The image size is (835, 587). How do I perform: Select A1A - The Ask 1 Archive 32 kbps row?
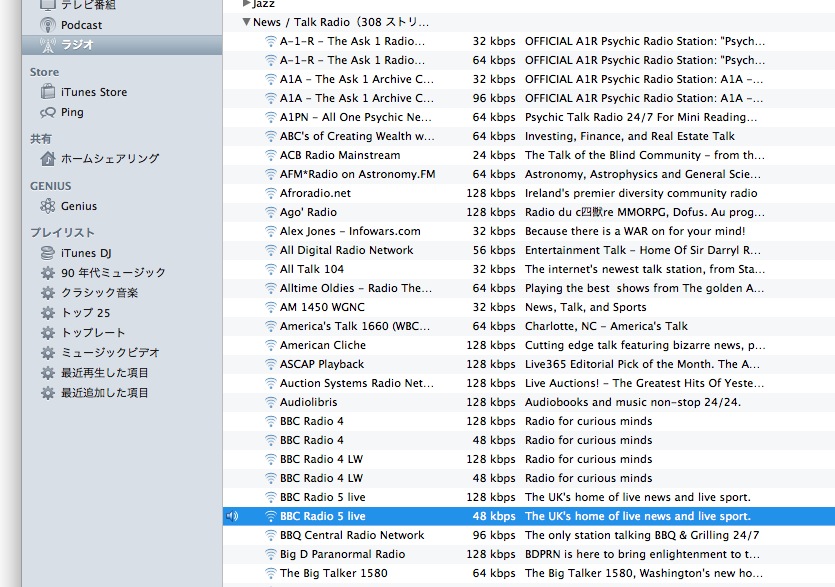coord(529,79)
